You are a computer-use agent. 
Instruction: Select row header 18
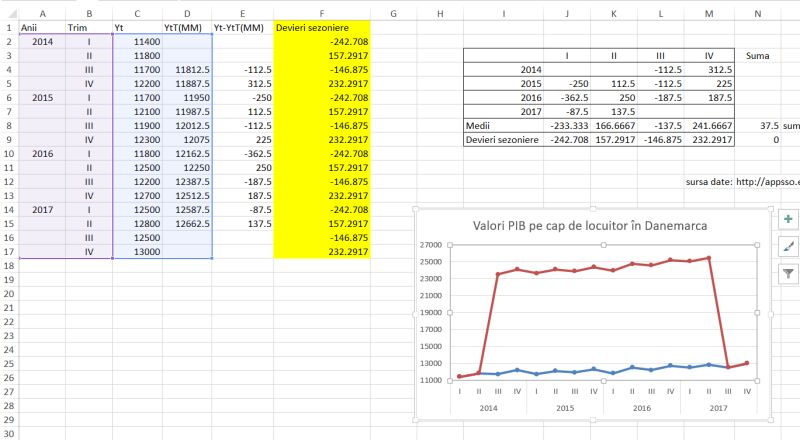pos(9,265)
